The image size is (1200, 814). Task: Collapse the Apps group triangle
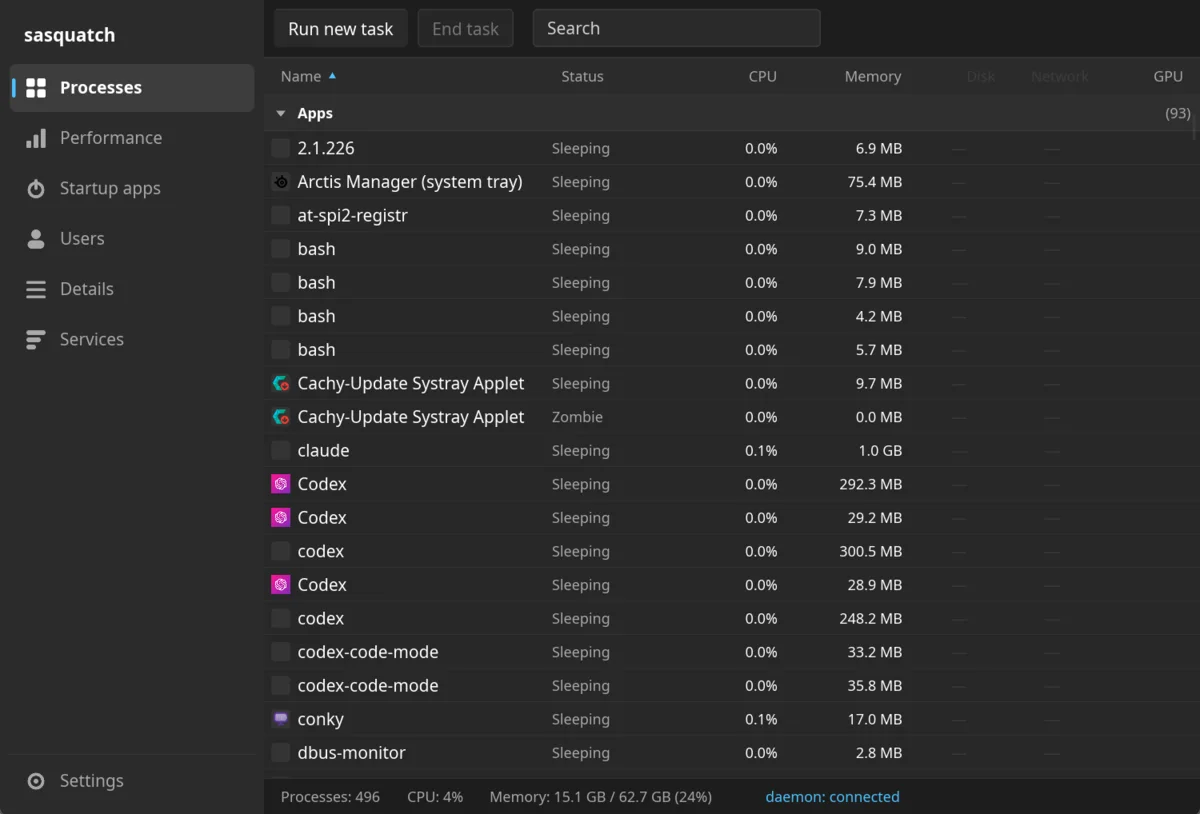[281, 114]
